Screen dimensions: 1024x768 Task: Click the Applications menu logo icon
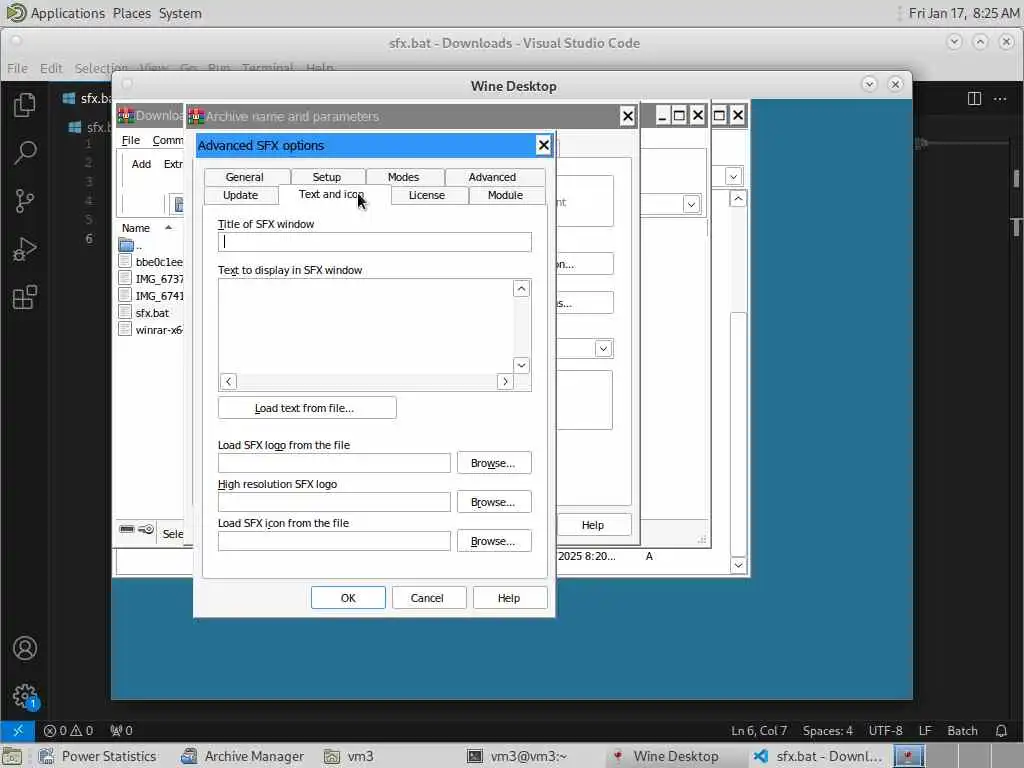[x=16, y=12]
